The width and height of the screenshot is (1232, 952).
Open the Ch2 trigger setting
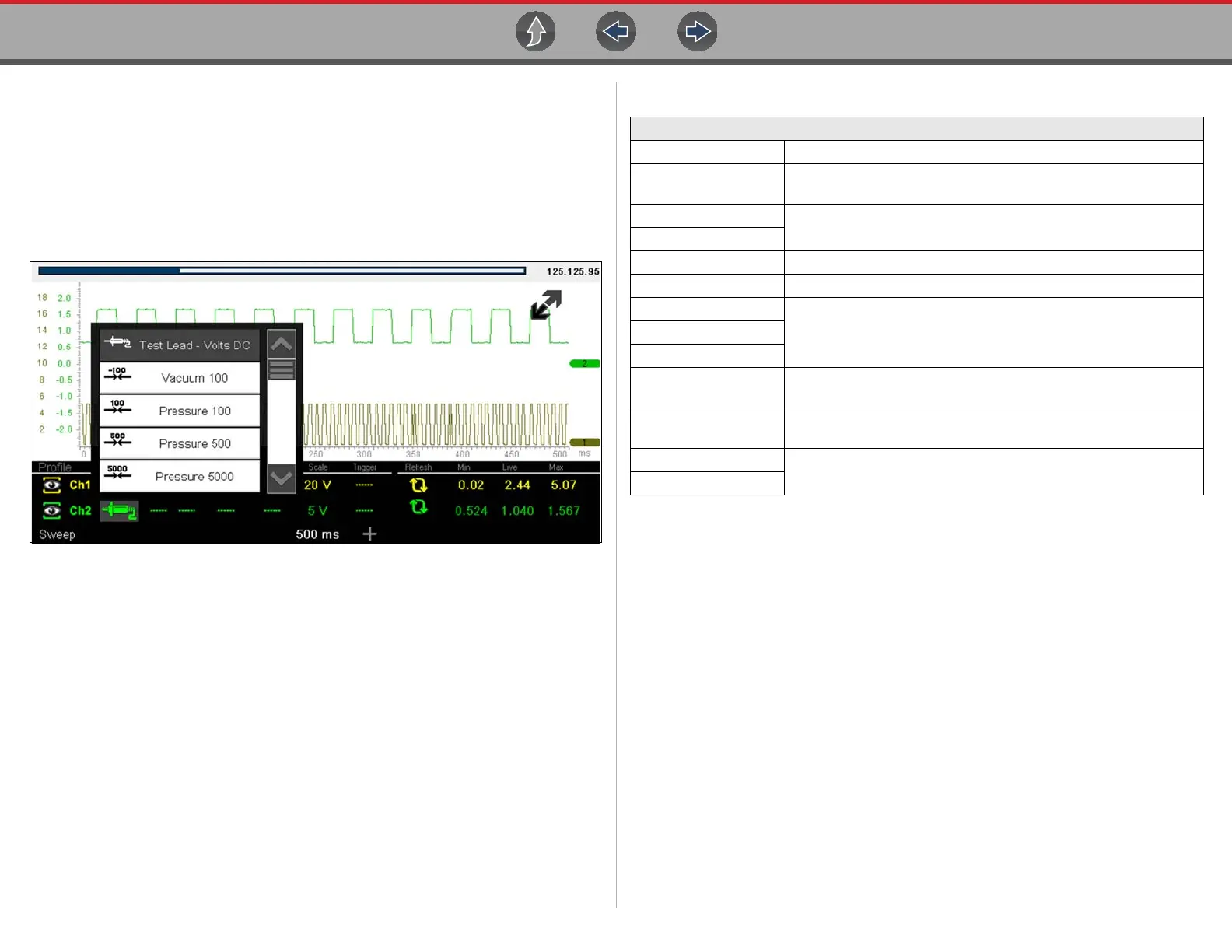(364, 511)
